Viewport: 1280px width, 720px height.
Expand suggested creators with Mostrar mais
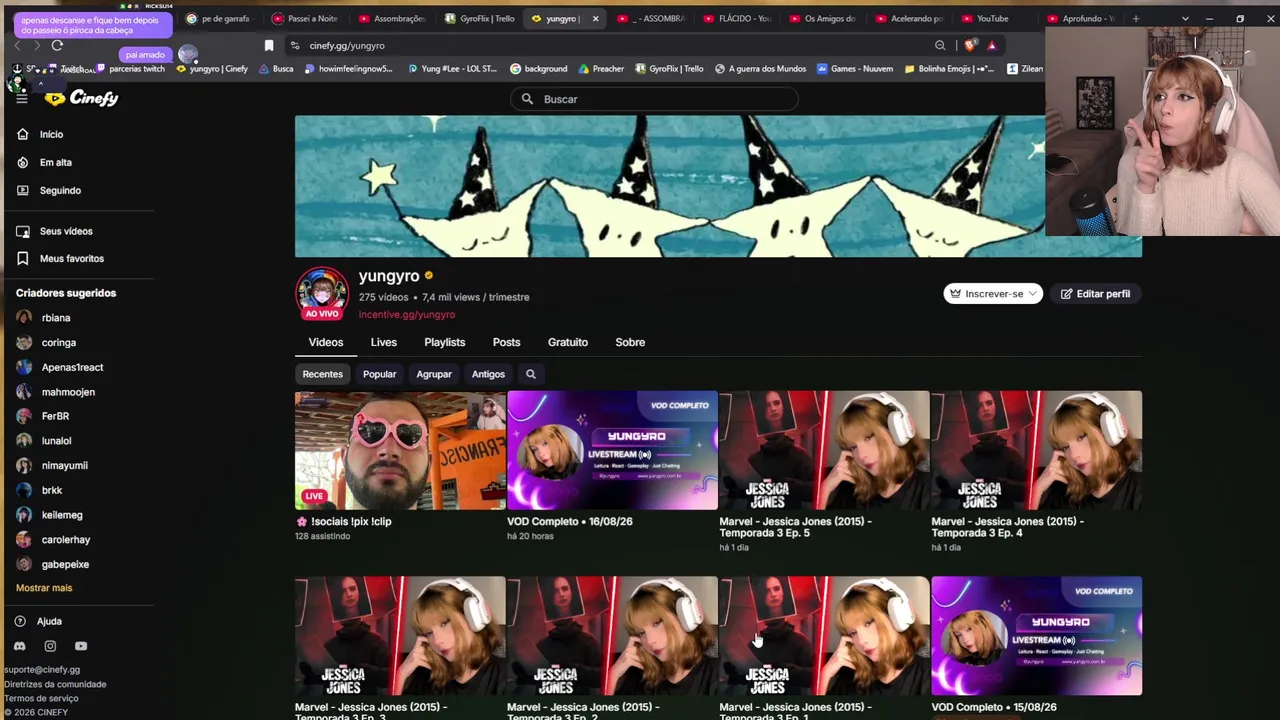pos(44,588)
